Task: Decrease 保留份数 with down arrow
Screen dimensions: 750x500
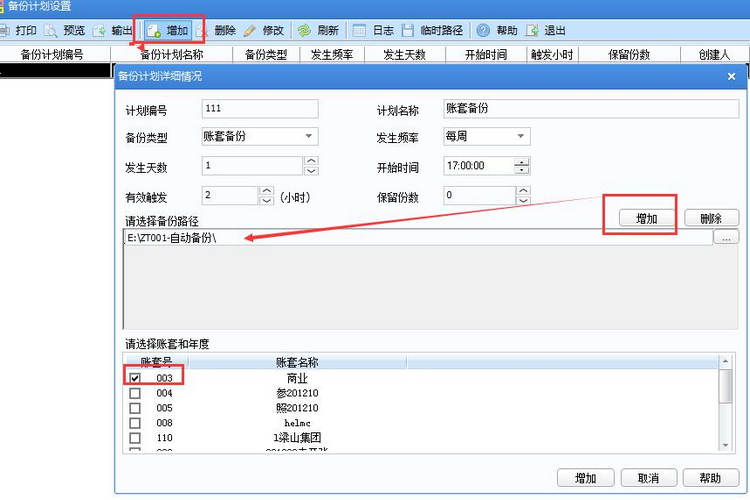Action: (524, 200)
